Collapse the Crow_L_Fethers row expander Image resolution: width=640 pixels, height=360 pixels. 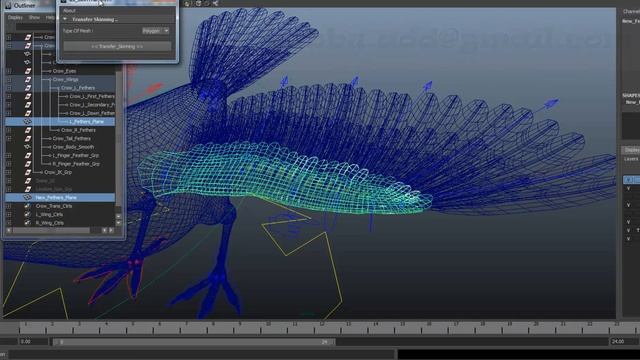[9, 88]
